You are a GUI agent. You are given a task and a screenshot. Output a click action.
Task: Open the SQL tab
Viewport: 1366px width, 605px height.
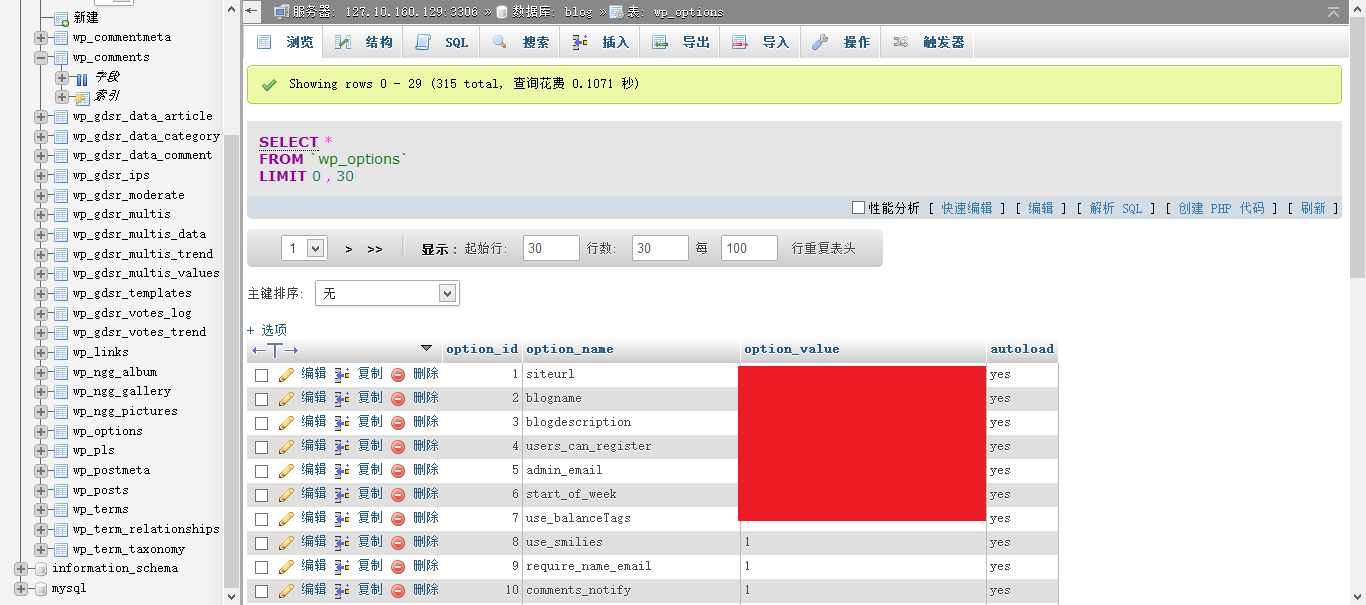(443, 42)
